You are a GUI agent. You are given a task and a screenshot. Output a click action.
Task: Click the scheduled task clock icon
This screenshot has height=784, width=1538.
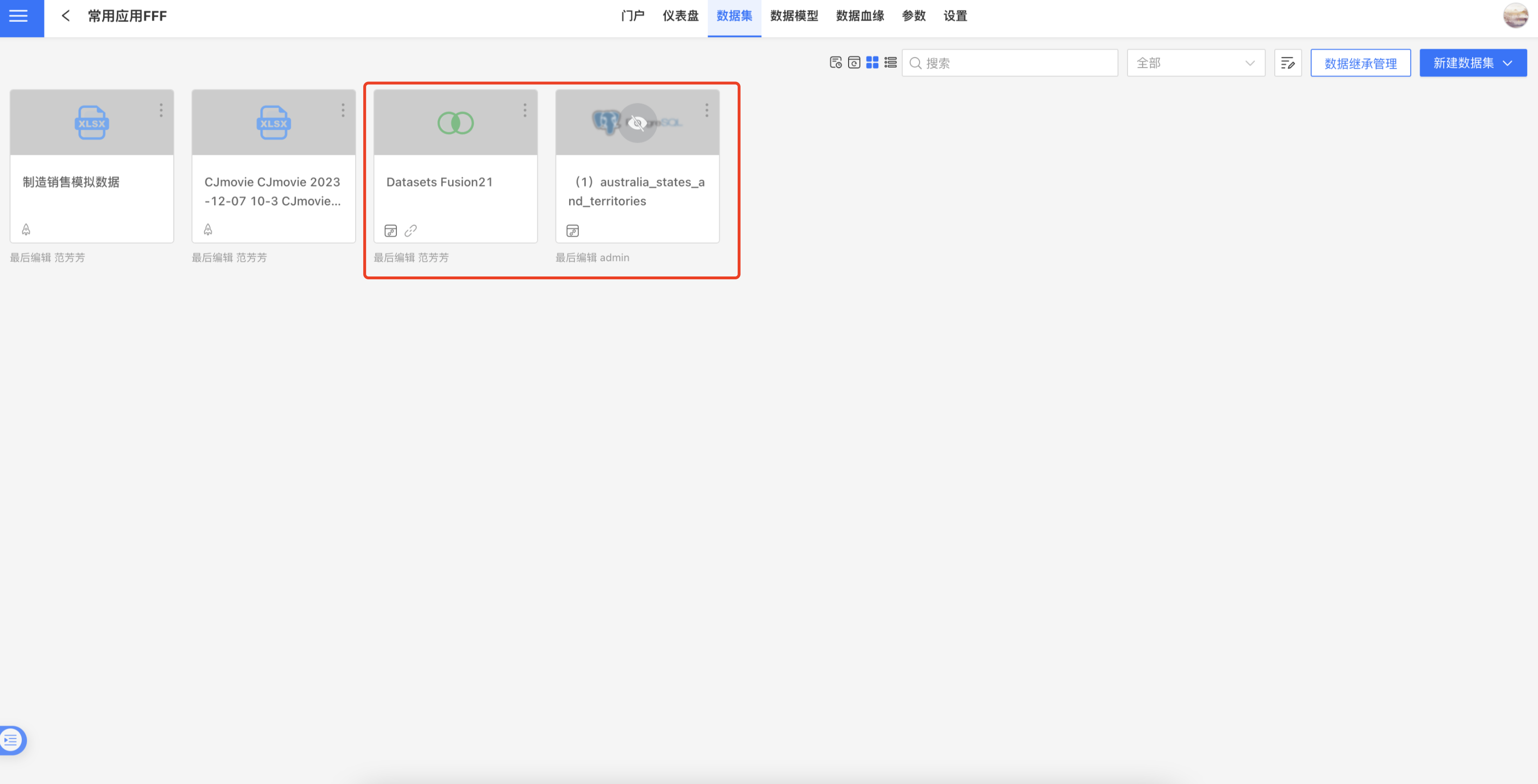point(835,62)
